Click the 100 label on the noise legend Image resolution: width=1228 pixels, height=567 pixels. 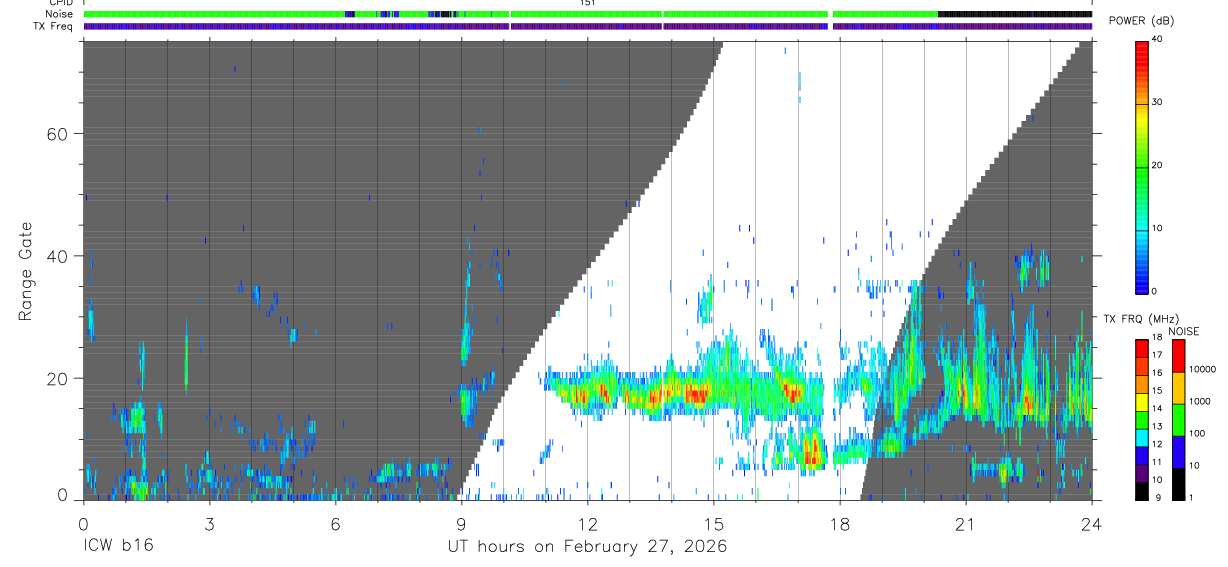tap(1198, 433)
